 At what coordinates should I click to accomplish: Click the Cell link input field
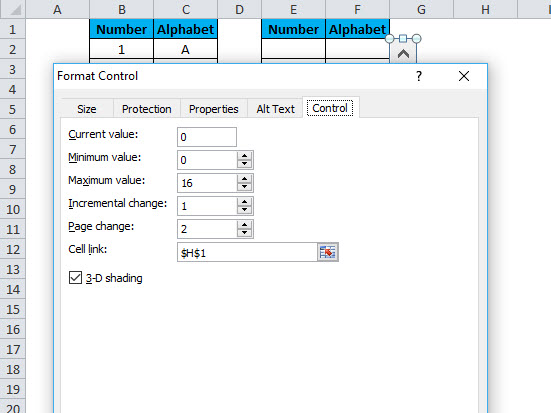(247, 252)
